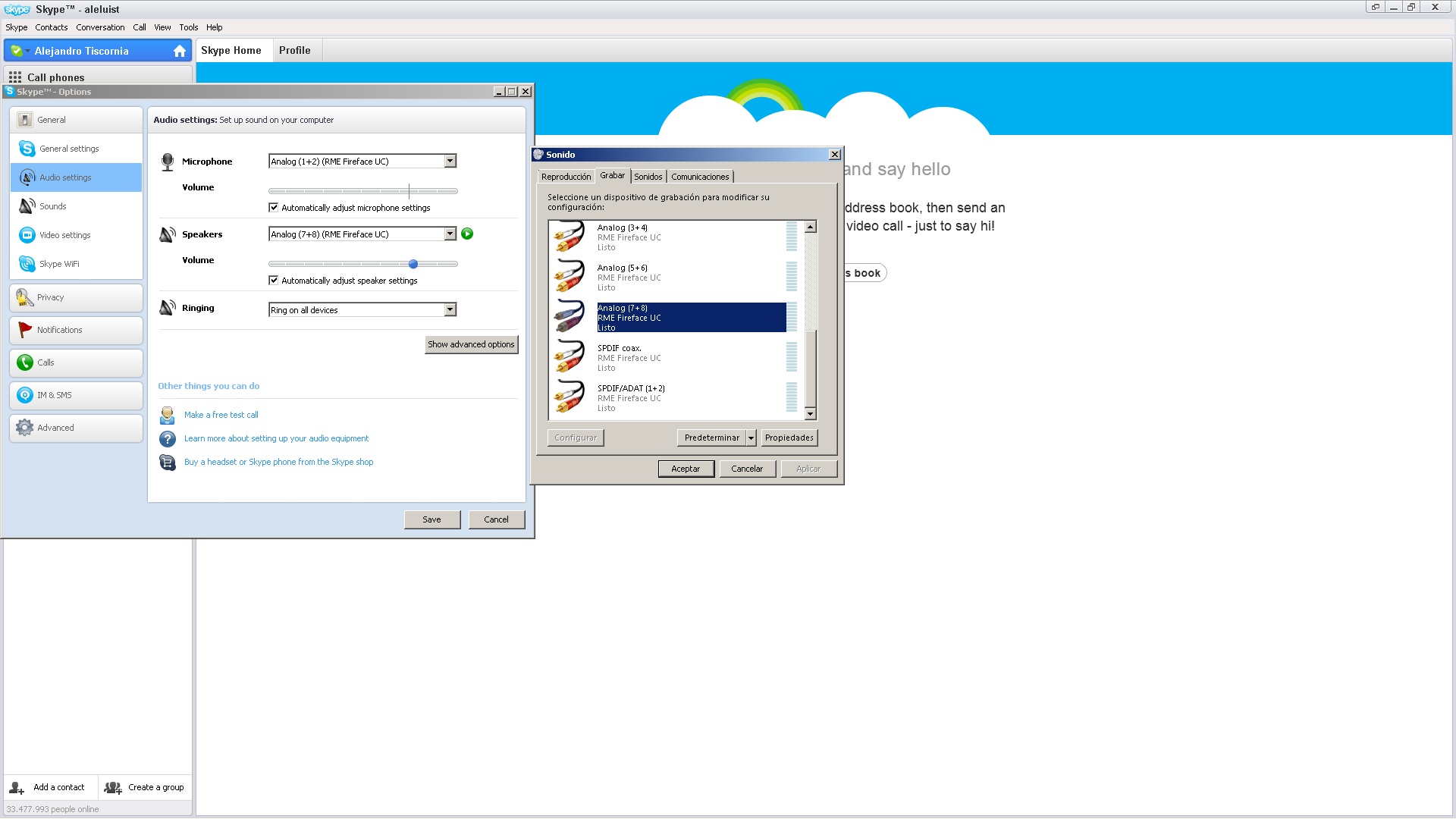The width and height of the screenshot is (1456, 819).
Task: Switch to the Profile tab
Action: pos(295,51)
